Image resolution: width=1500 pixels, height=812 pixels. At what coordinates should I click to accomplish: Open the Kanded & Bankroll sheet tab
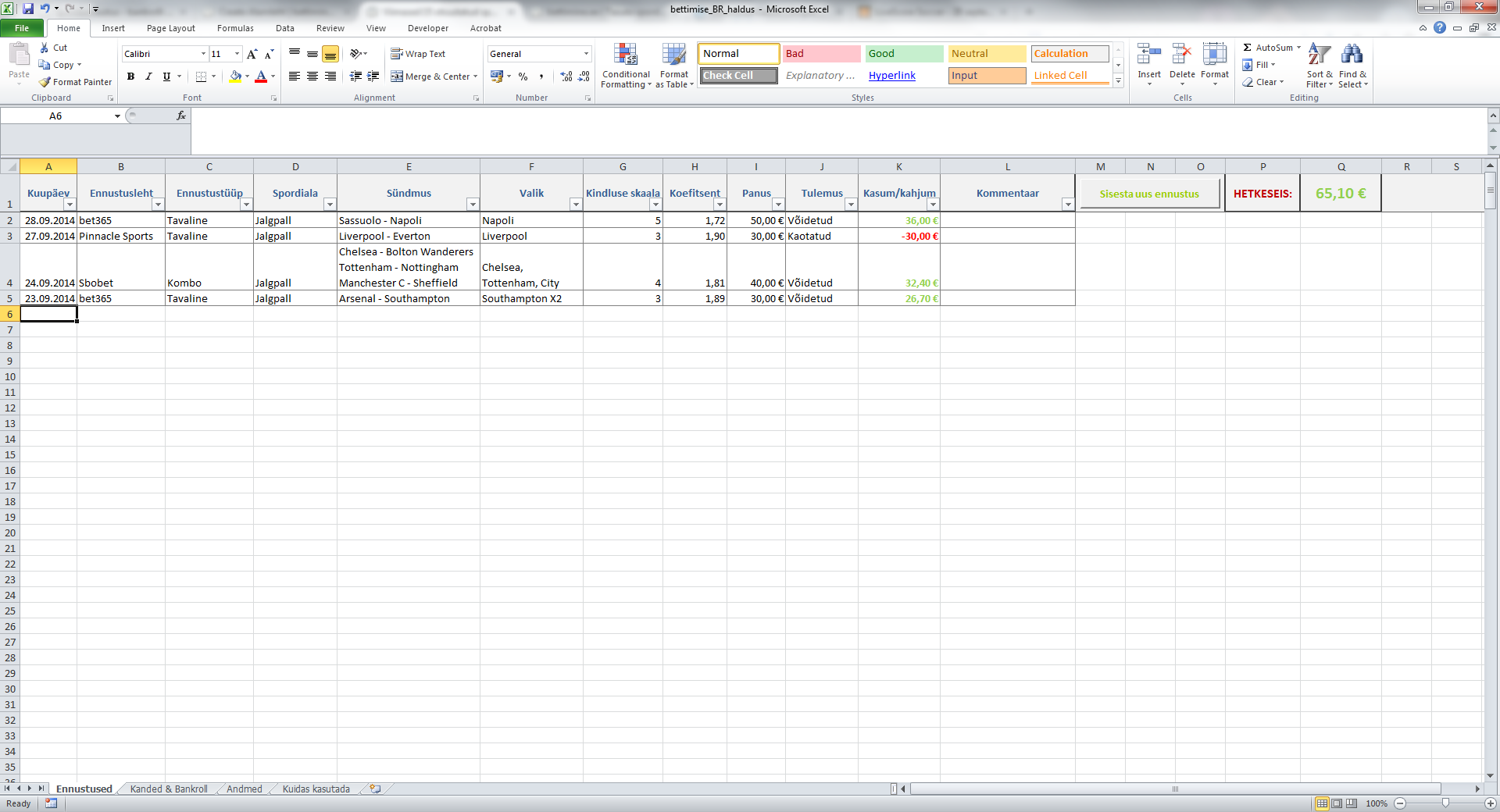[x=169, y=789]
